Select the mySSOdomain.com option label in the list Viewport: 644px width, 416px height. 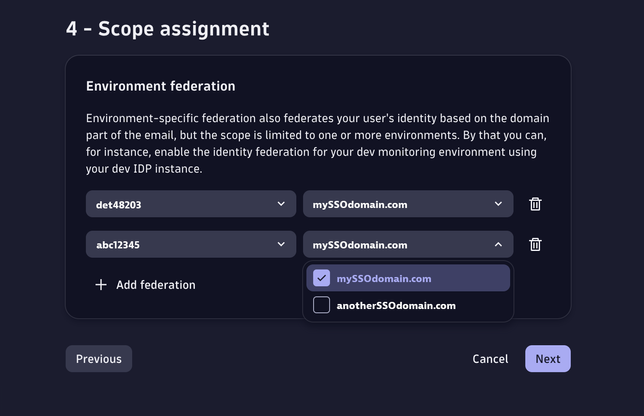(x=384, y=278)
